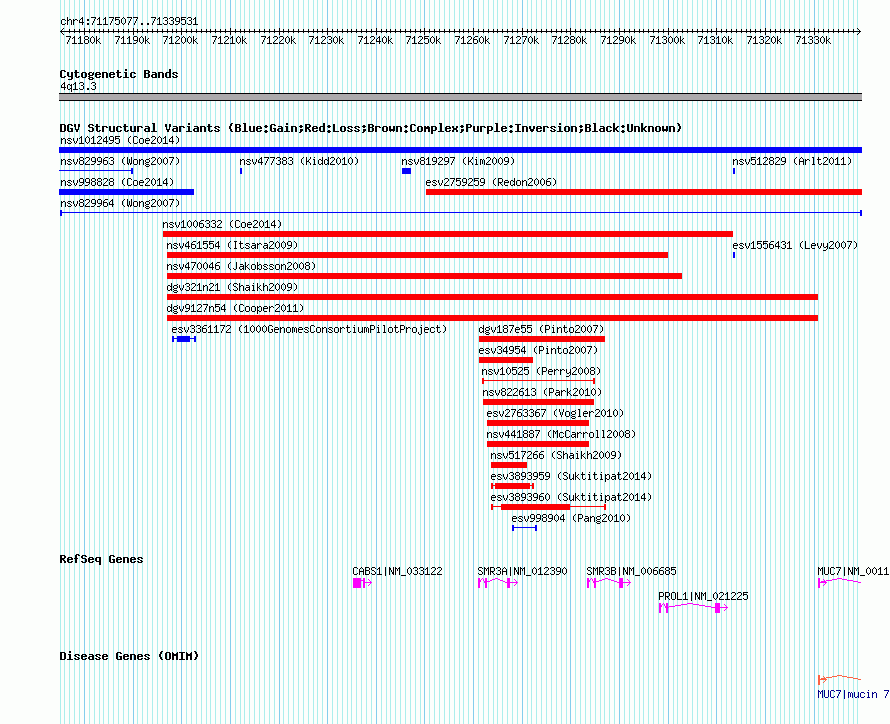Image resolution: width=890 pixels, height=724 pixels.
Task: Select the nsv517266 (Shaikh2009) red bar
Action: pyautogui.click(x=509, y=465)
